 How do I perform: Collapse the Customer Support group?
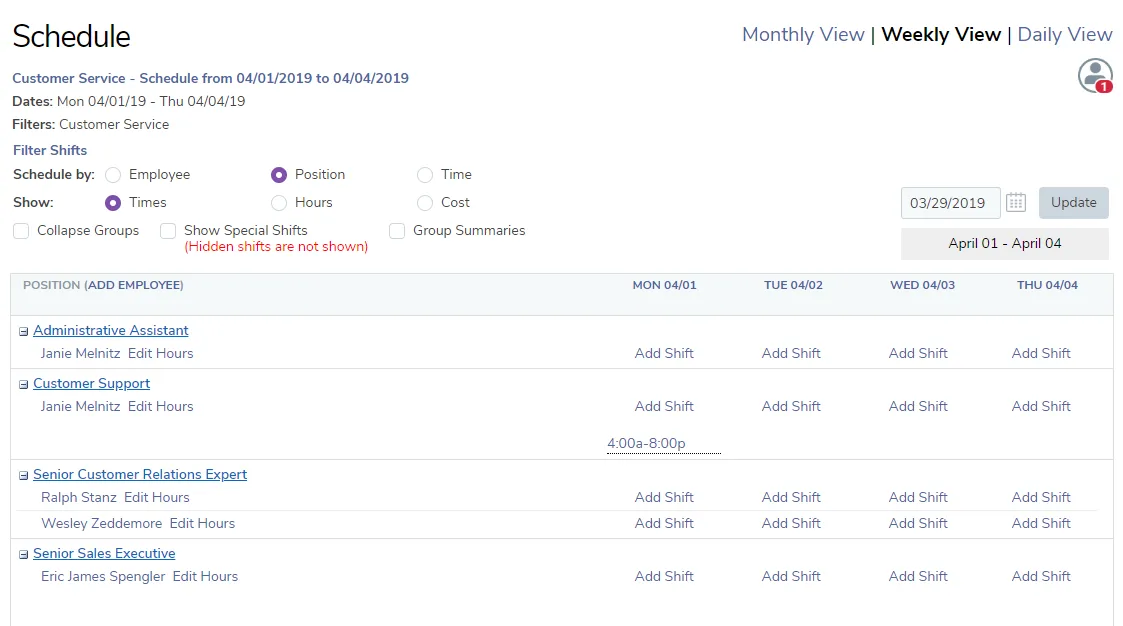[x=24, y=385]
